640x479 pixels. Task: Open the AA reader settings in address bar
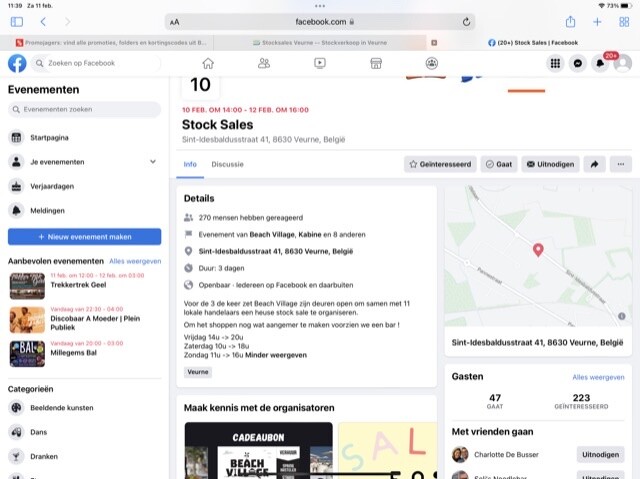point(175,22)
